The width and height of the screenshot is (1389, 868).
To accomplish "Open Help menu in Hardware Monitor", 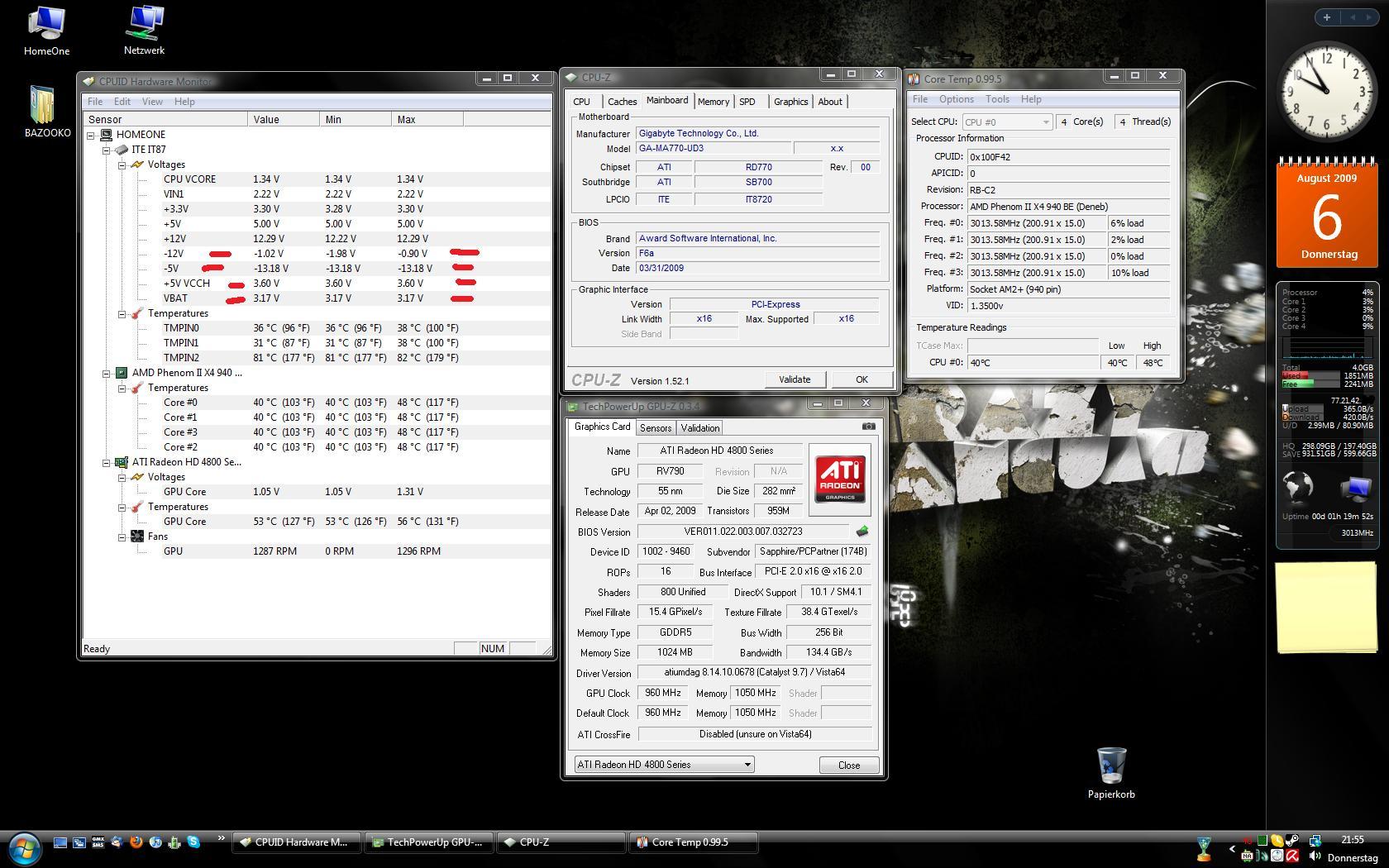I will click(x=184, y=102).
